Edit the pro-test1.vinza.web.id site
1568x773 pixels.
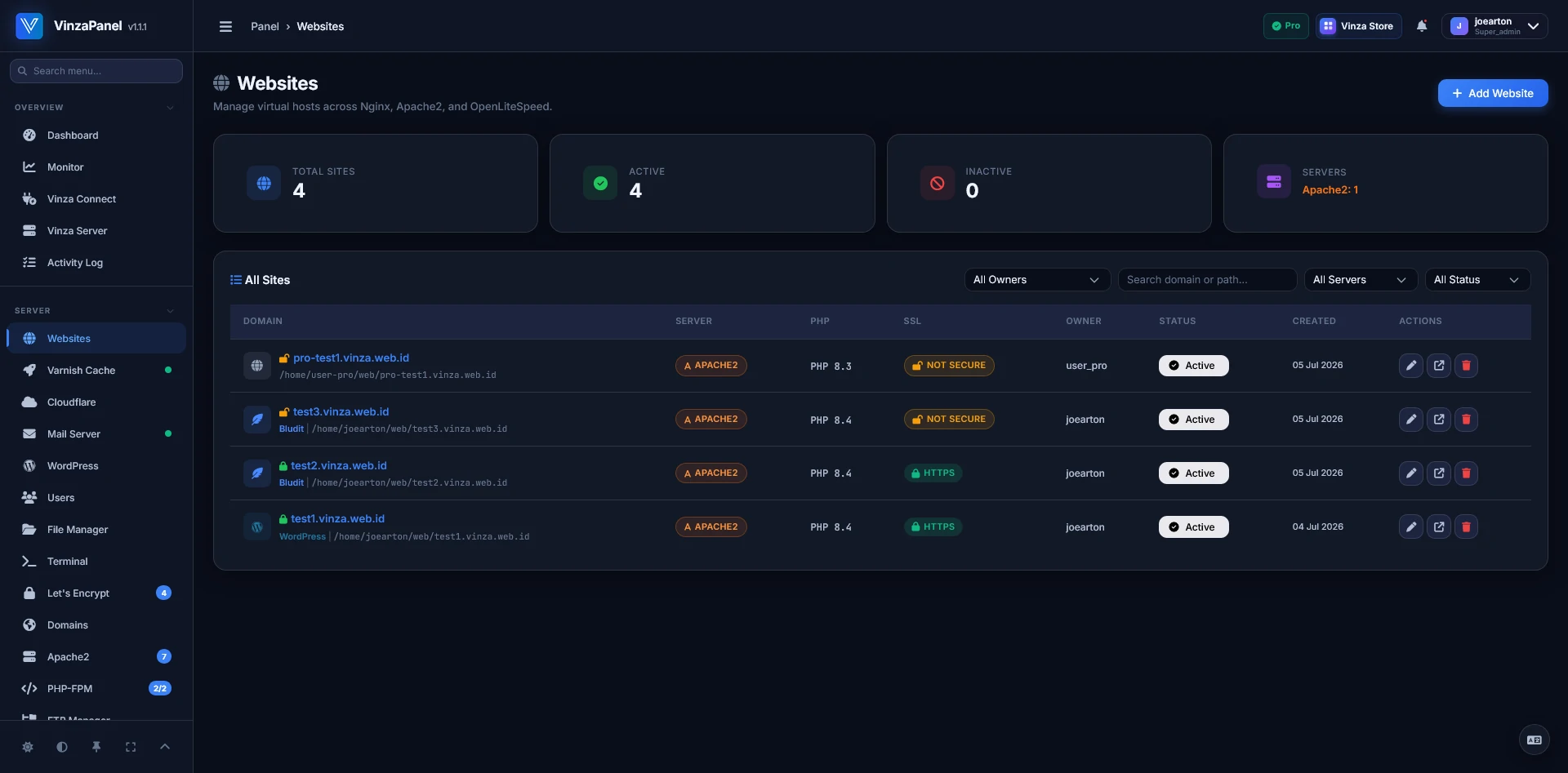1410,366
